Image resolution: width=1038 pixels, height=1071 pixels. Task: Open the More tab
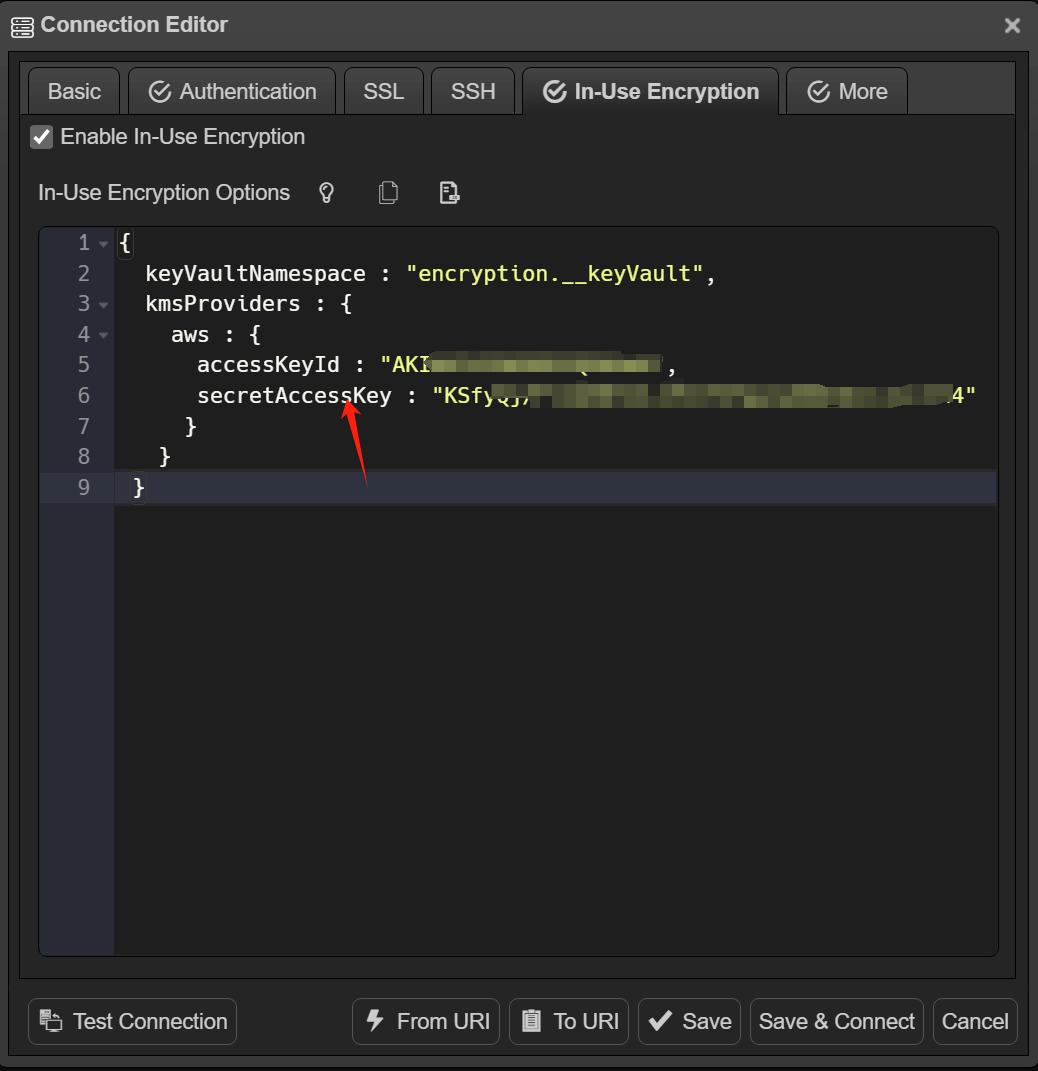pyautogui.click(x=847, y=92)
